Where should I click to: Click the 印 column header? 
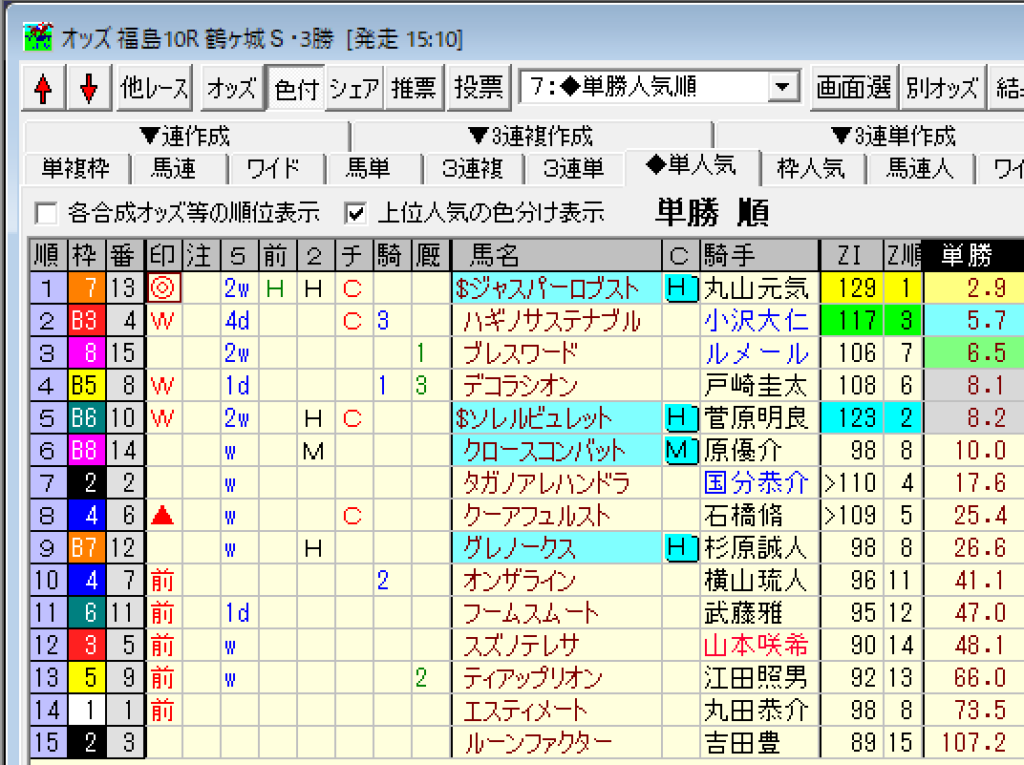coord(163,255)
